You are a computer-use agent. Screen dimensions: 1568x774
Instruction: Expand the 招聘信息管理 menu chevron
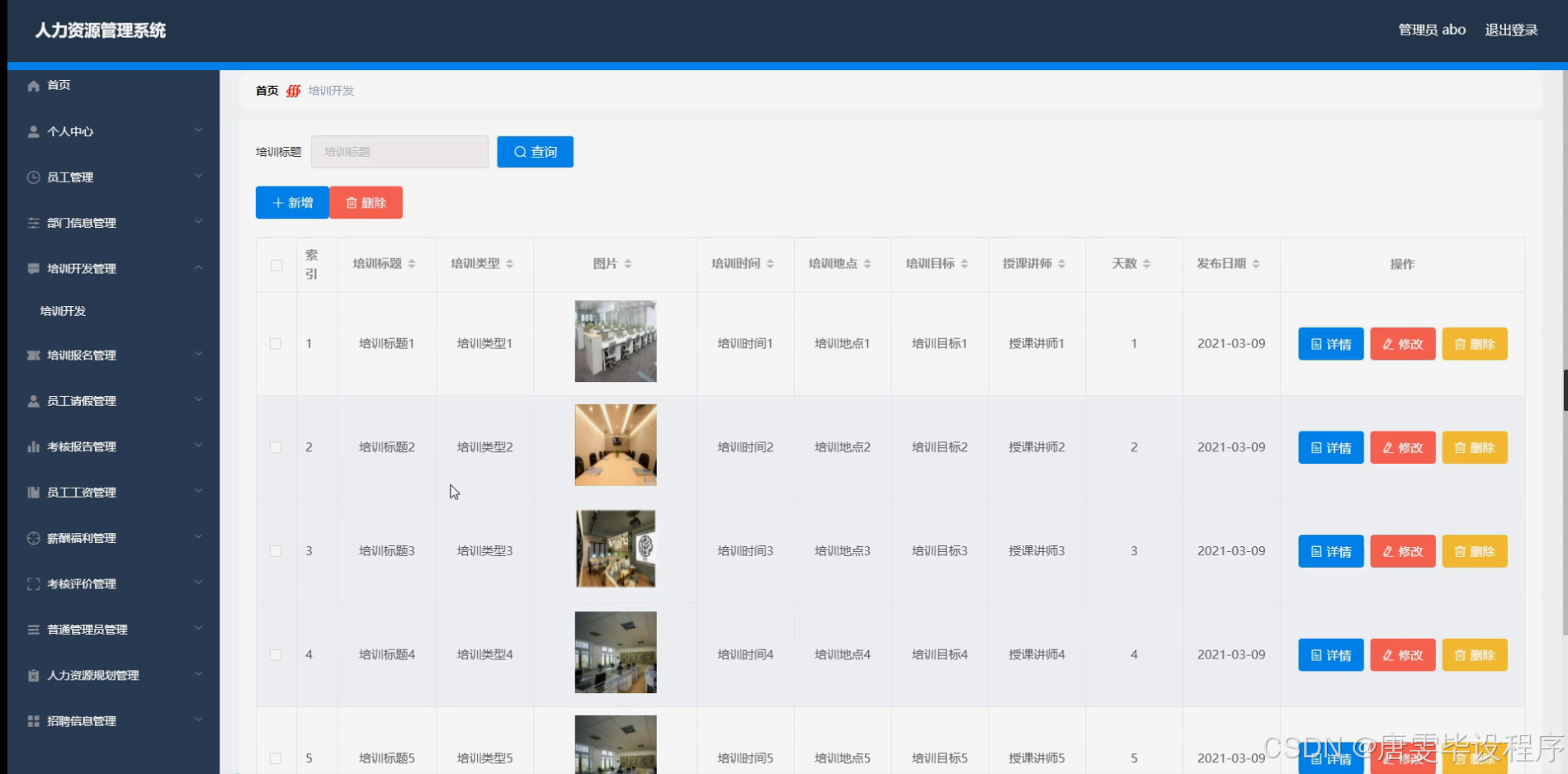[x=198, y=720]
